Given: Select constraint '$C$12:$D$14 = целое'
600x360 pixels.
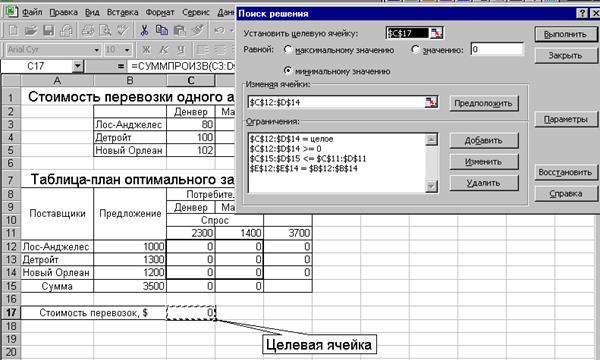Looking at the screenshot, I should [x=291, y=139].
